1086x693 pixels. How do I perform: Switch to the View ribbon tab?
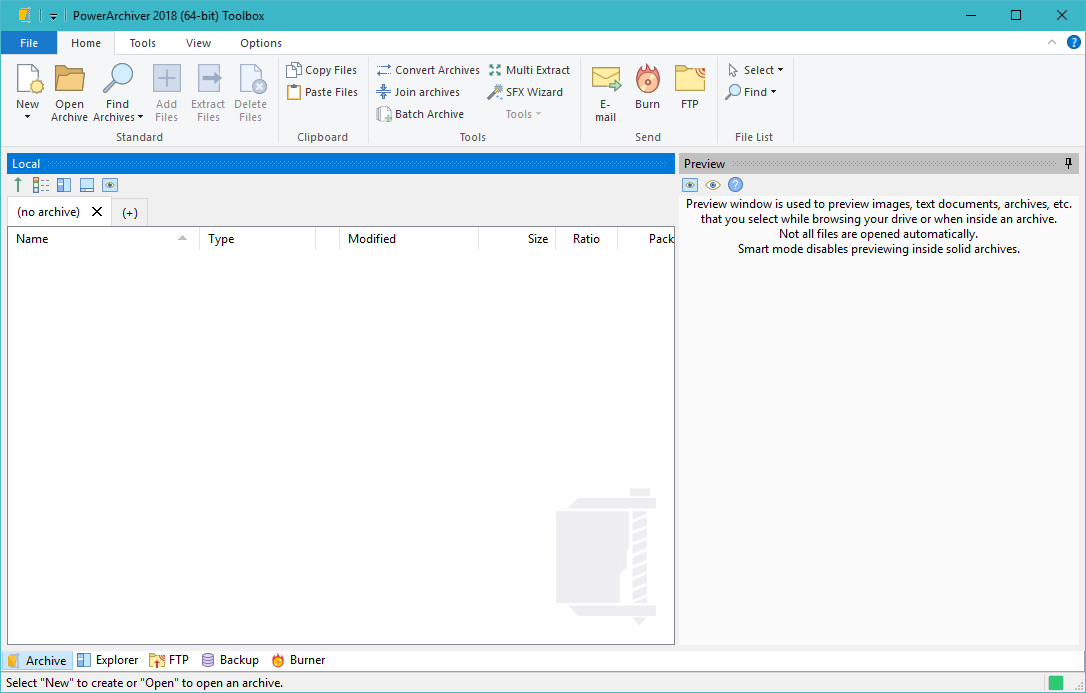[x=198, y=43]
